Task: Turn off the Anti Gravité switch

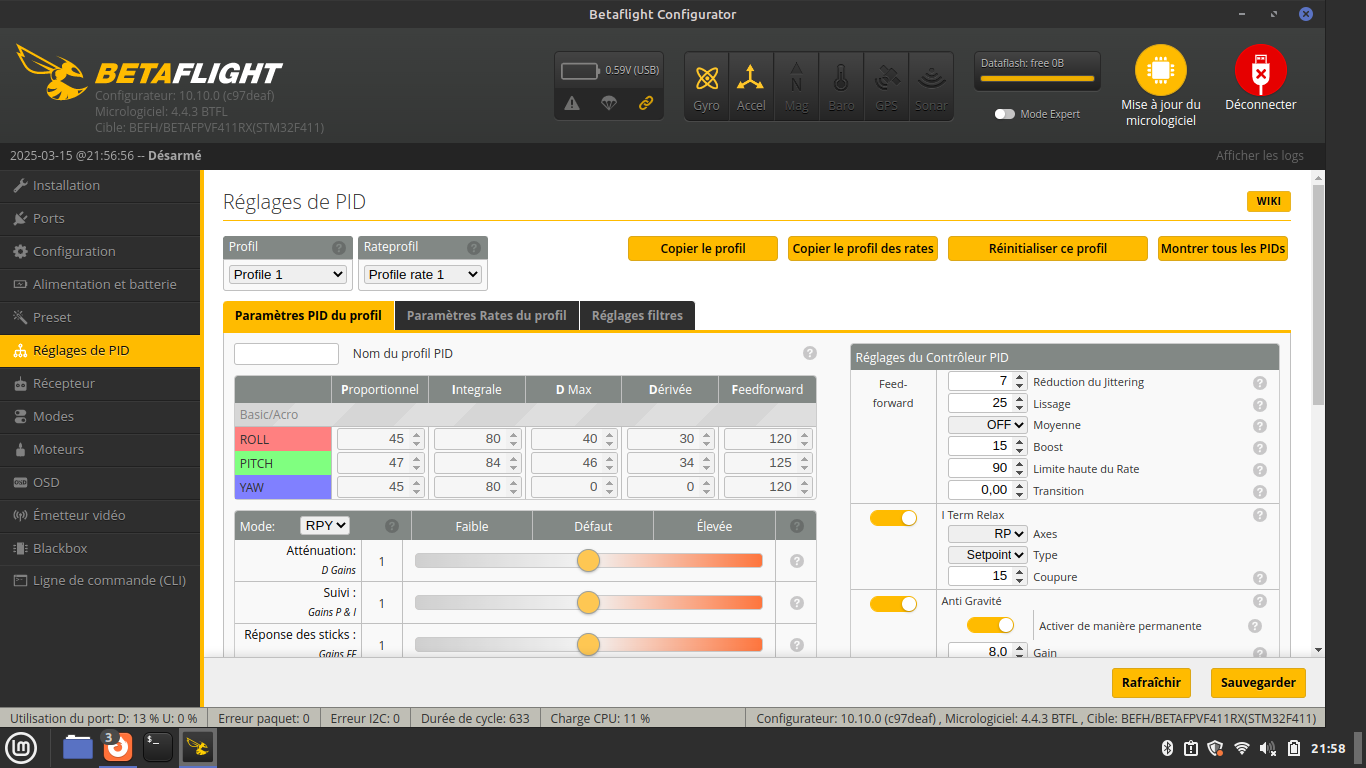Action: point(893,604)
